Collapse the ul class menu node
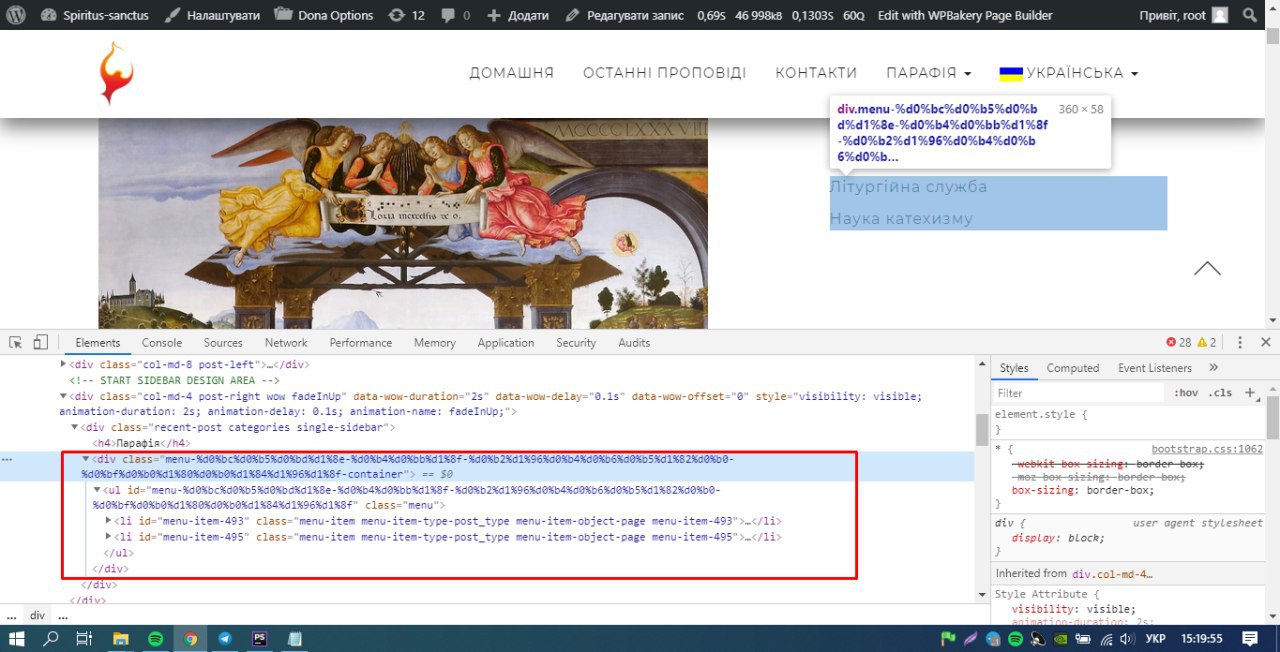Image resolution: width=1280 pixels, height=652 pixels. 97,490
